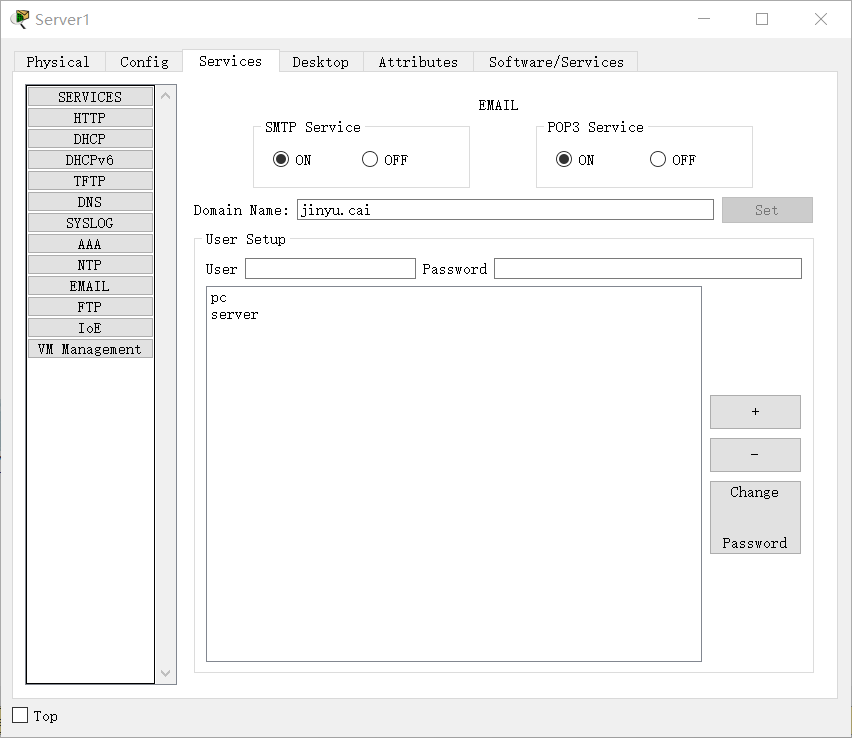Open the Desktop tab

coord(320,62)
